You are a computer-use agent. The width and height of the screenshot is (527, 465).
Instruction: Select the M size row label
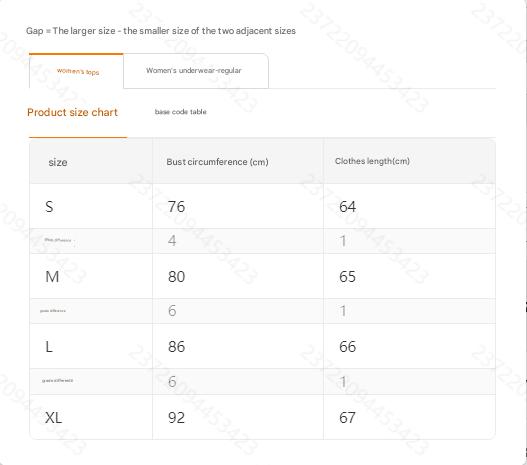pyautogui.click(x=52, y=277)
